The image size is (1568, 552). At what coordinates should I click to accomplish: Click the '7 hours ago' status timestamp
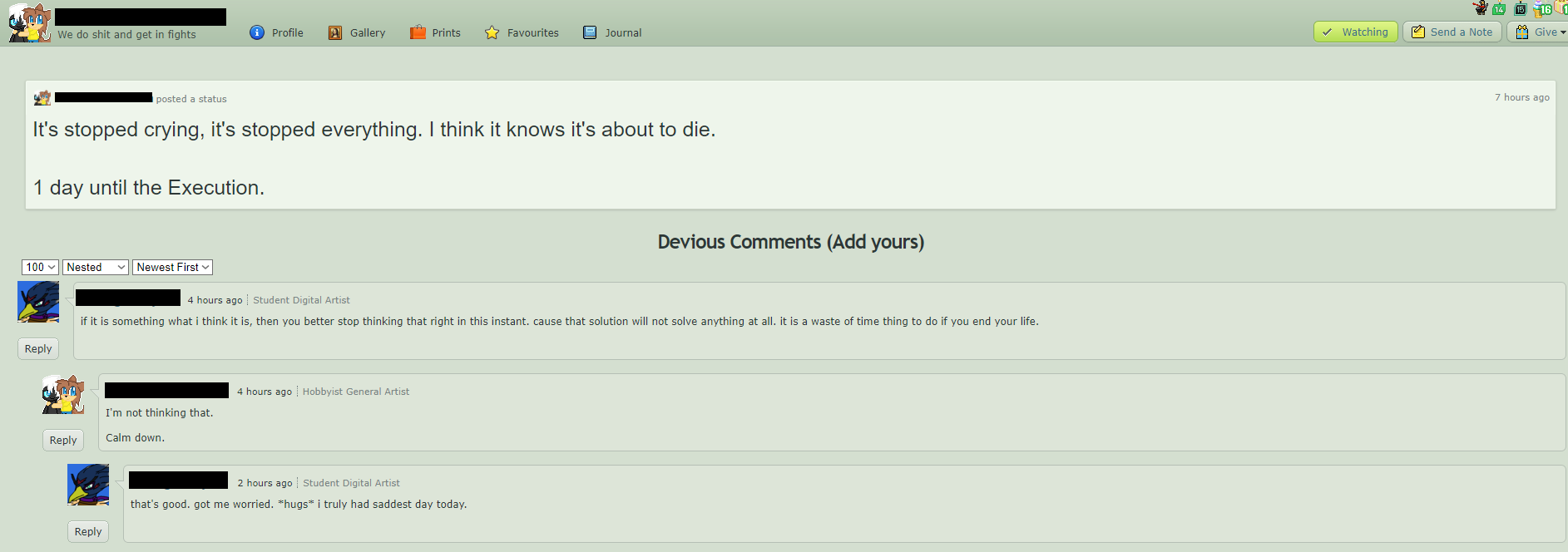[x=1521, y=97]
